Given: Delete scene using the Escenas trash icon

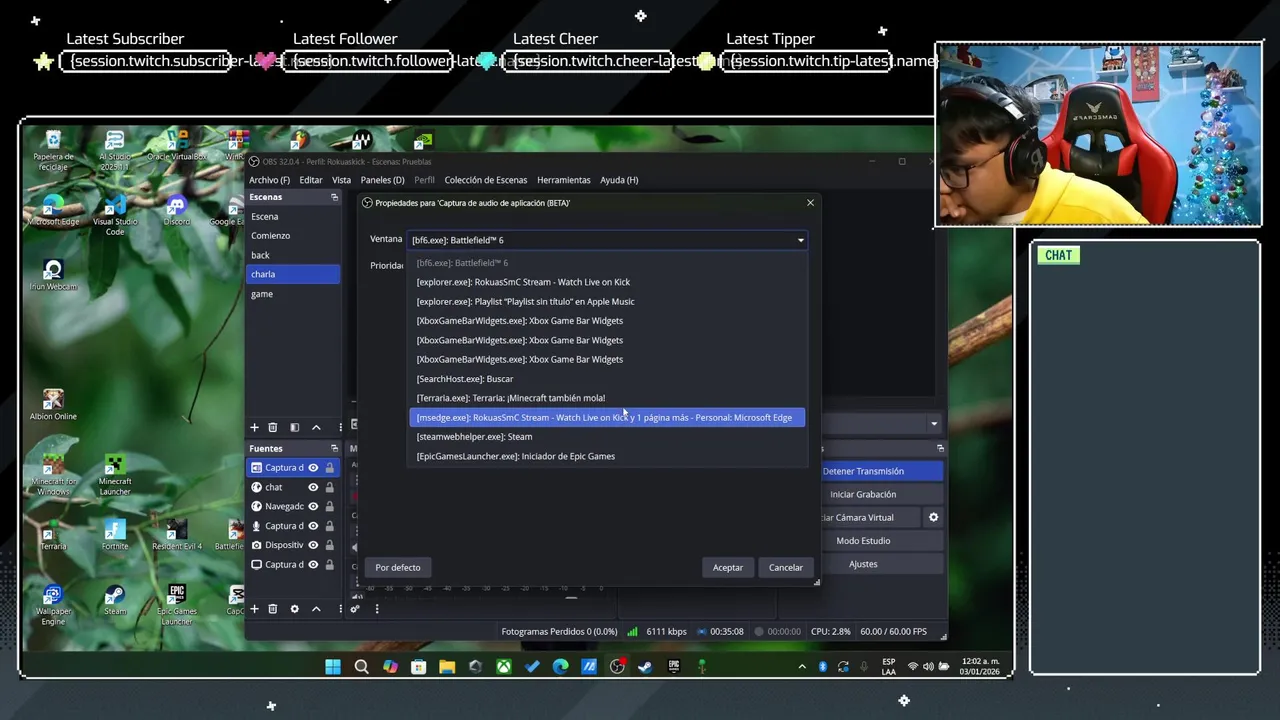Looking at the screenshot, I should click(x=273, y=427).
